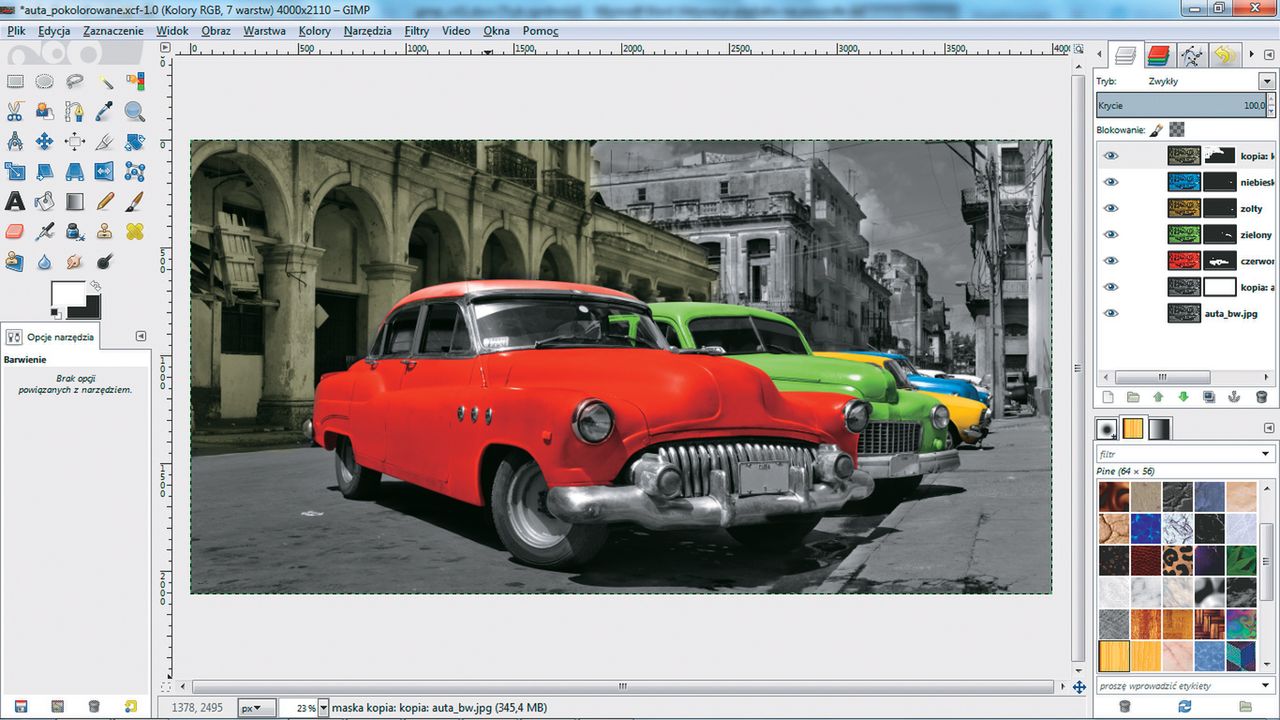Switch to the Undo History tab
Screen dimensions: 1280x720
coord(1224,55)
